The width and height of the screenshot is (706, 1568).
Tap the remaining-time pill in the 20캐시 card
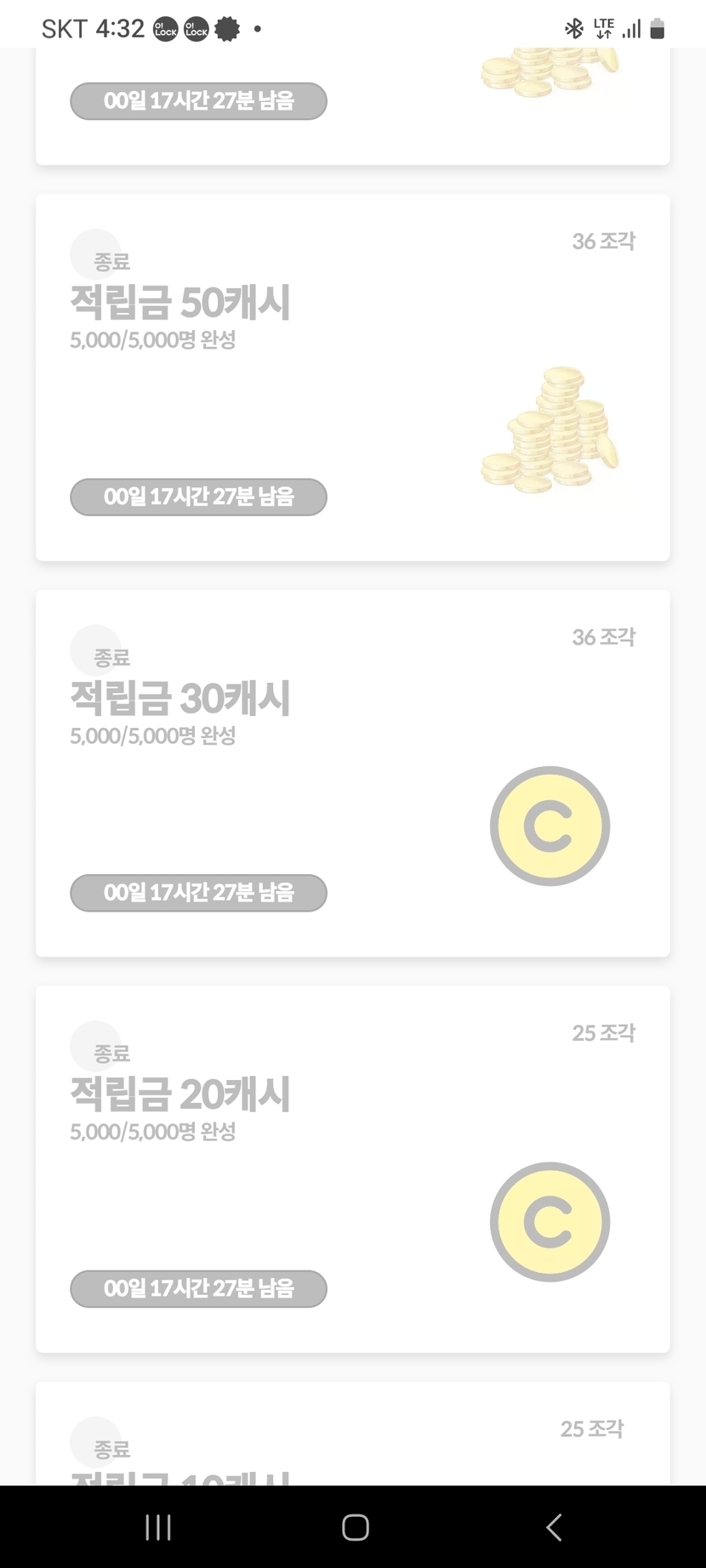tap(198, 1288)
